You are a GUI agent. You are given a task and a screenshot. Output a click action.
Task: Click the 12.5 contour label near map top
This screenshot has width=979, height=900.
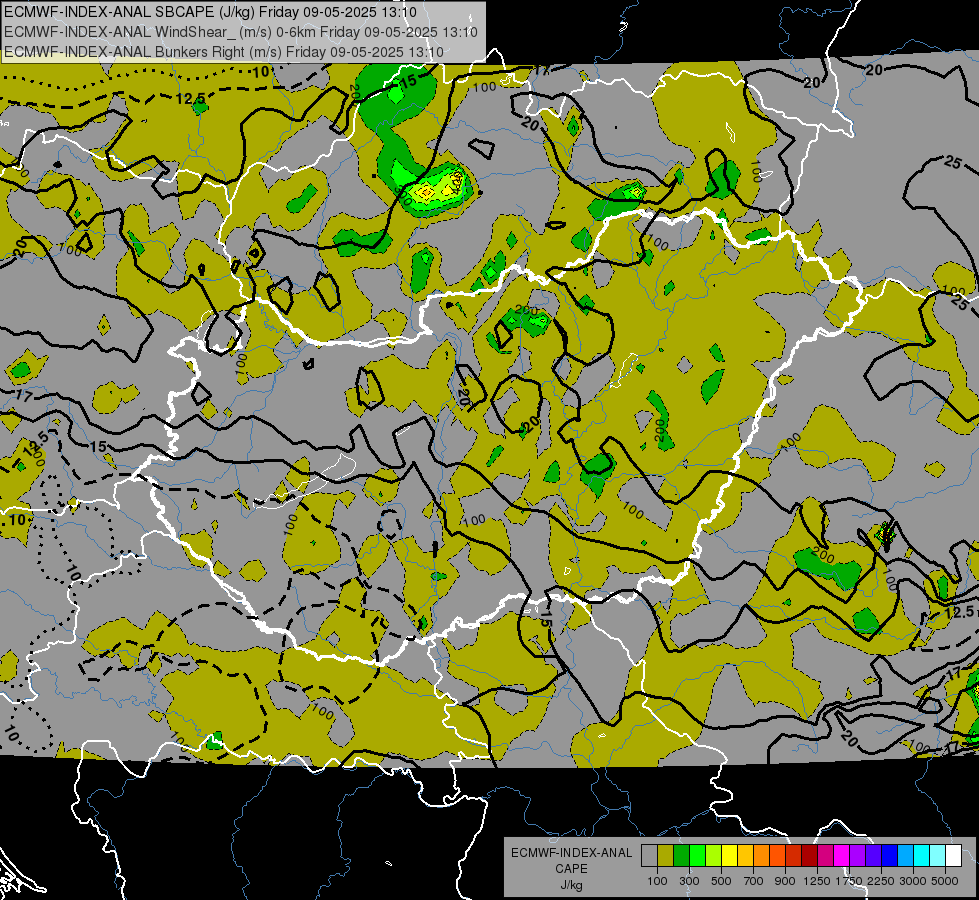pos(190,99)
